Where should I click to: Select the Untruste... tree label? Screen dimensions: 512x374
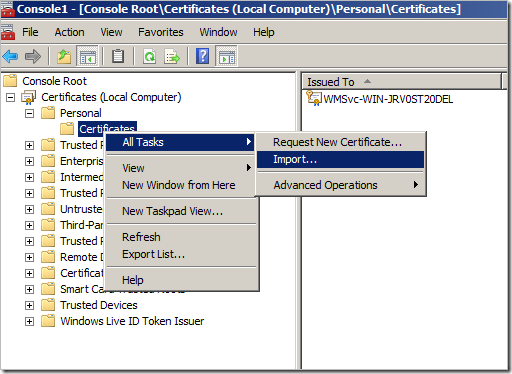pos(81,209)
